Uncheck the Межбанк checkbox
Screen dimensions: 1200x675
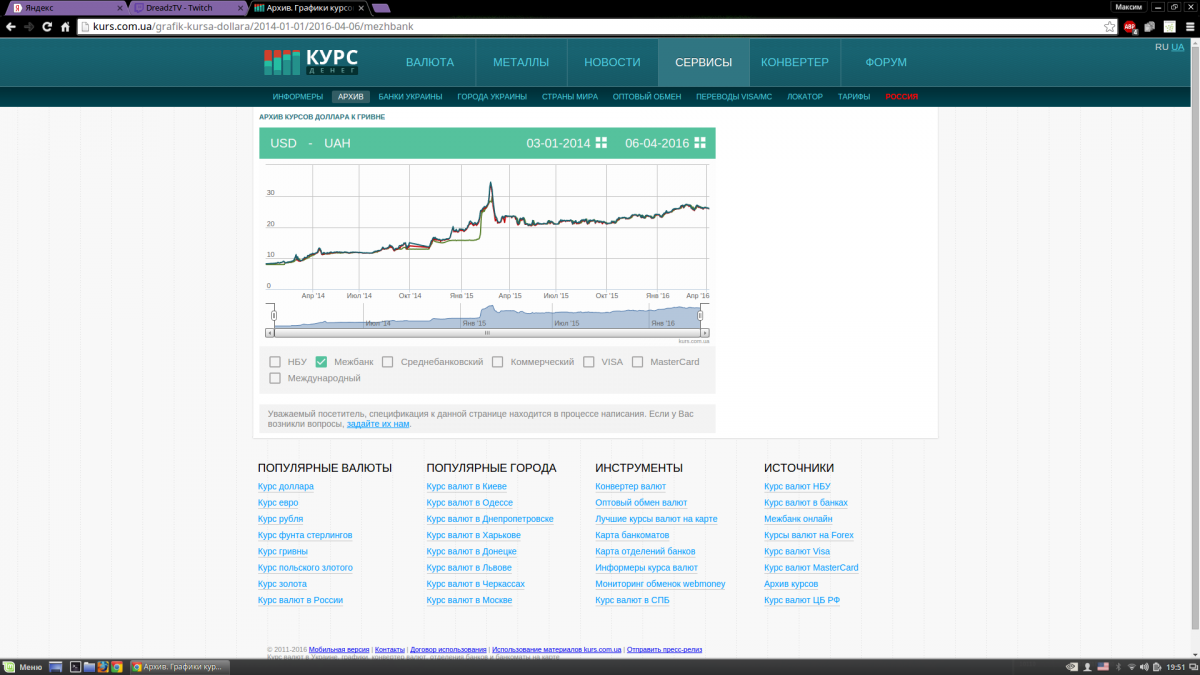click(x=321, y=362)
